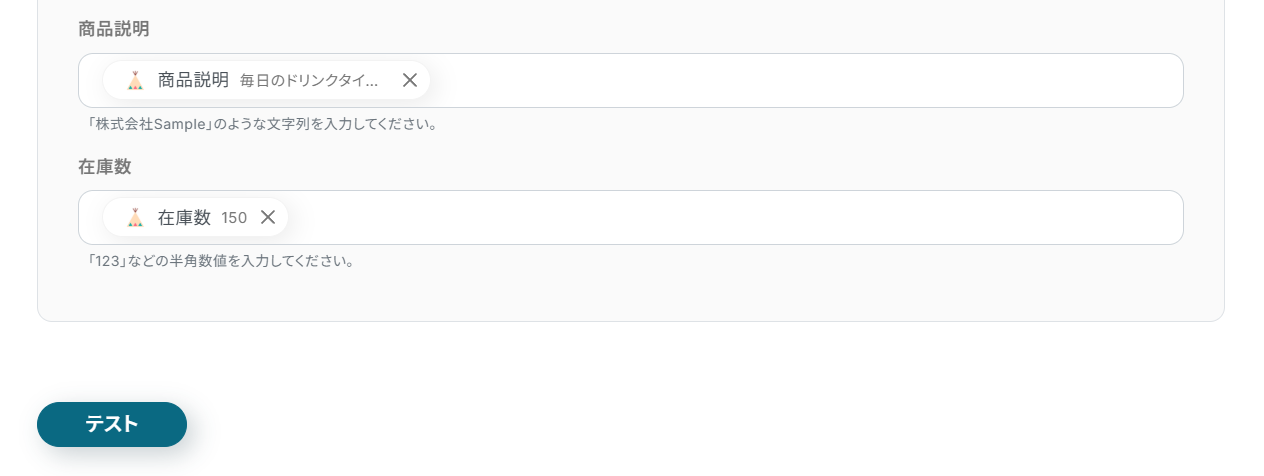Place cursor just after the 商品説明 chip
Viewport: 1264px width, 476px height.
click(x=445, y=80)
